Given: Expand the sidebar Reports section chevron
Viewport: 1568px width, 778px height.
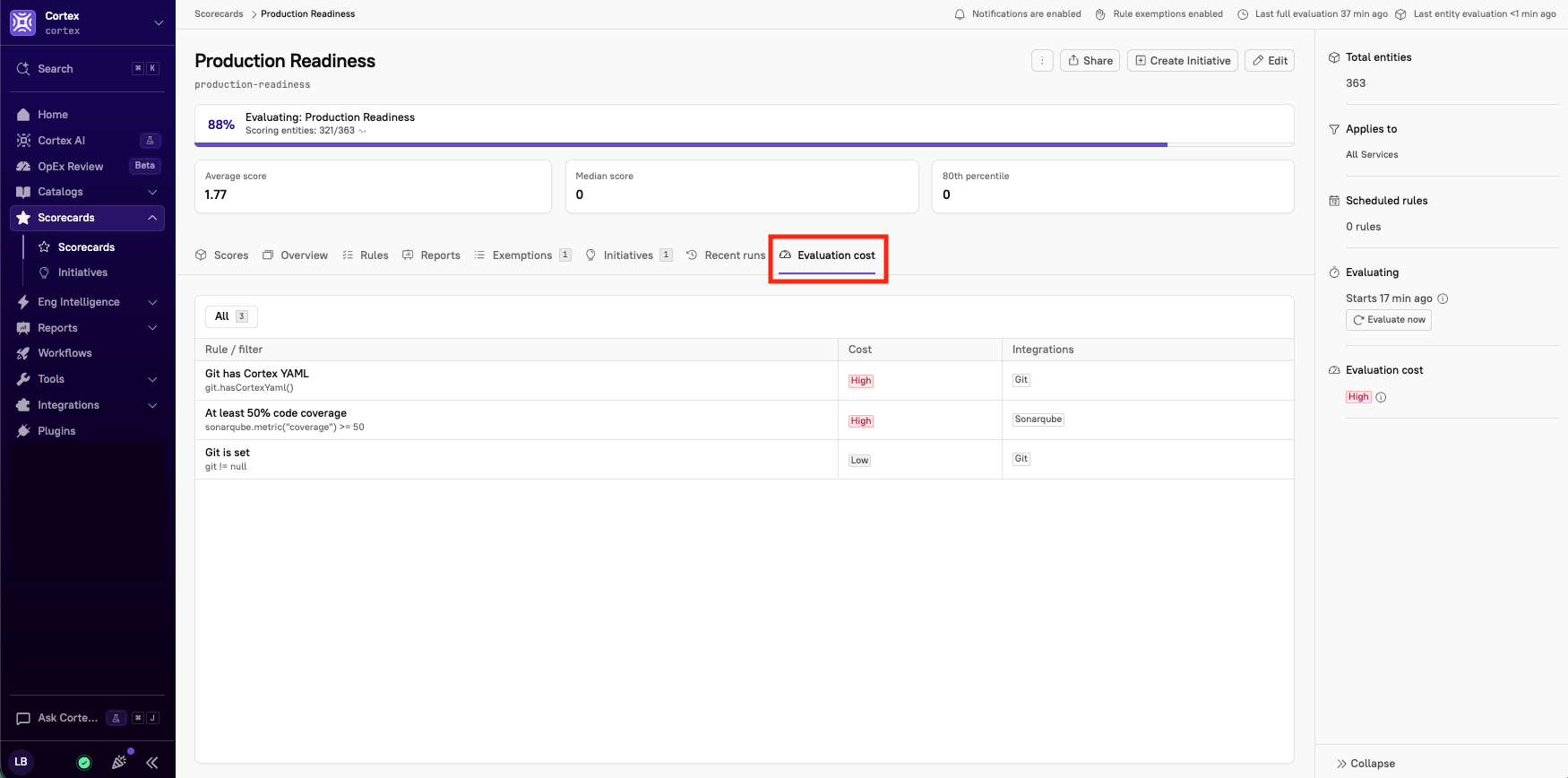Looking at the screenshot, I should [x=152, y=328].
